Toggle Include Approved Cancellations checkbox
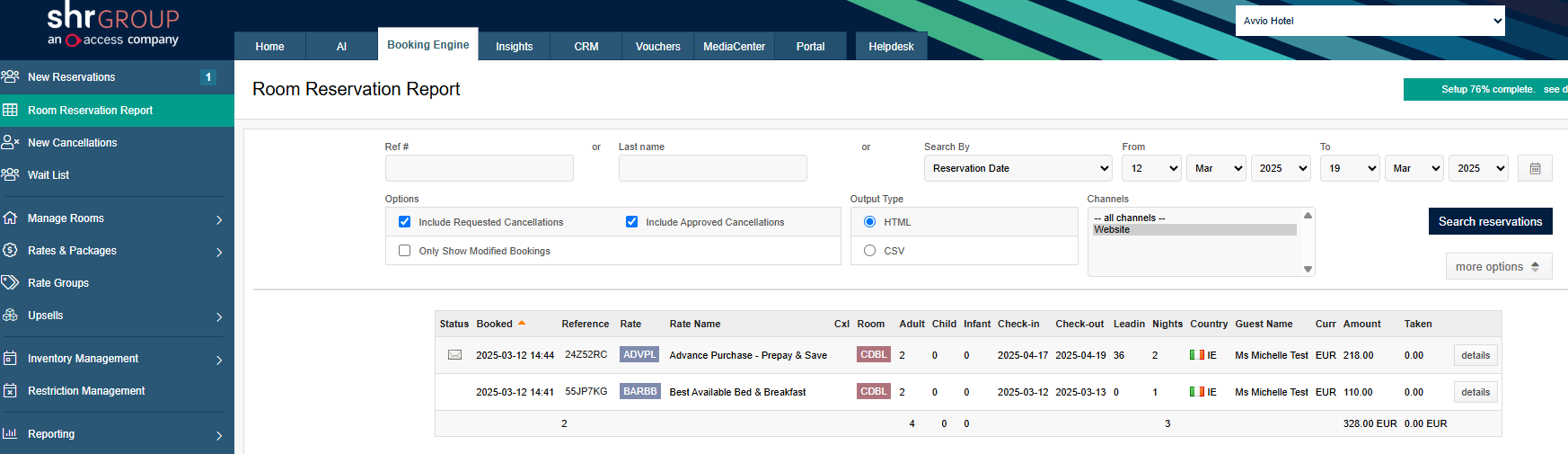1568x454 pixels. pyautogui.click(x=631, y=221)
